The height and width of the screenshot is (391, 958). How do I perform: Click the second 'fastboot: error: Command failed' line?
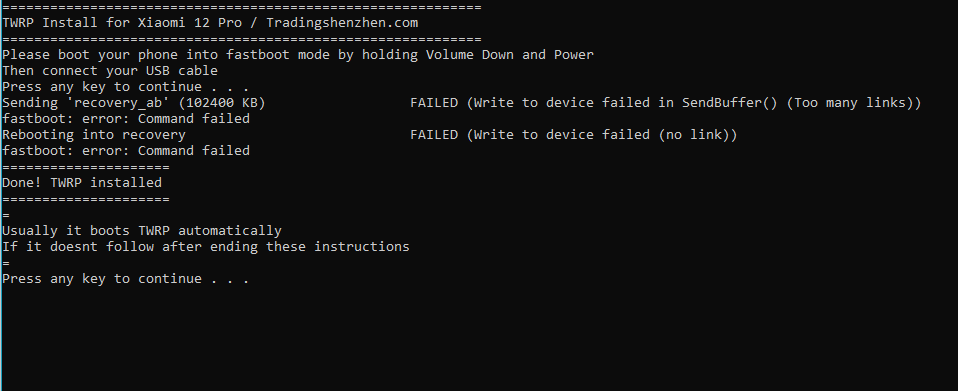click(x=126, y=150)
